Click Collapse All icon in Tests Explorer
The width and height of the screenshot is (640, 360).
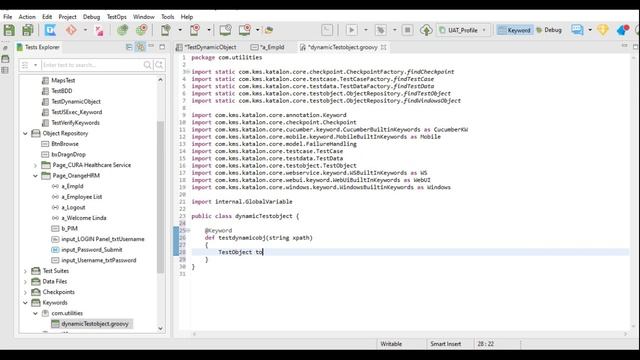(x=129, y=47)
